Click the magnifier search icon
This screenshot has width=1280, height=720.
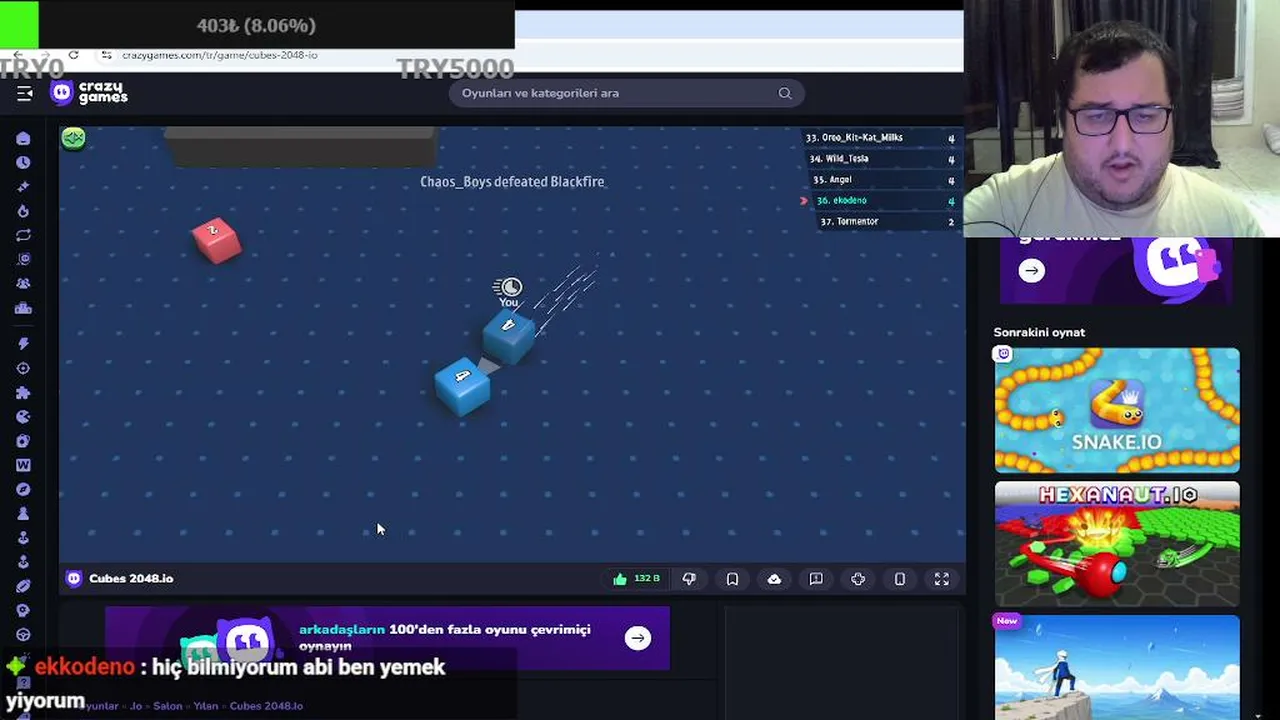785,93
